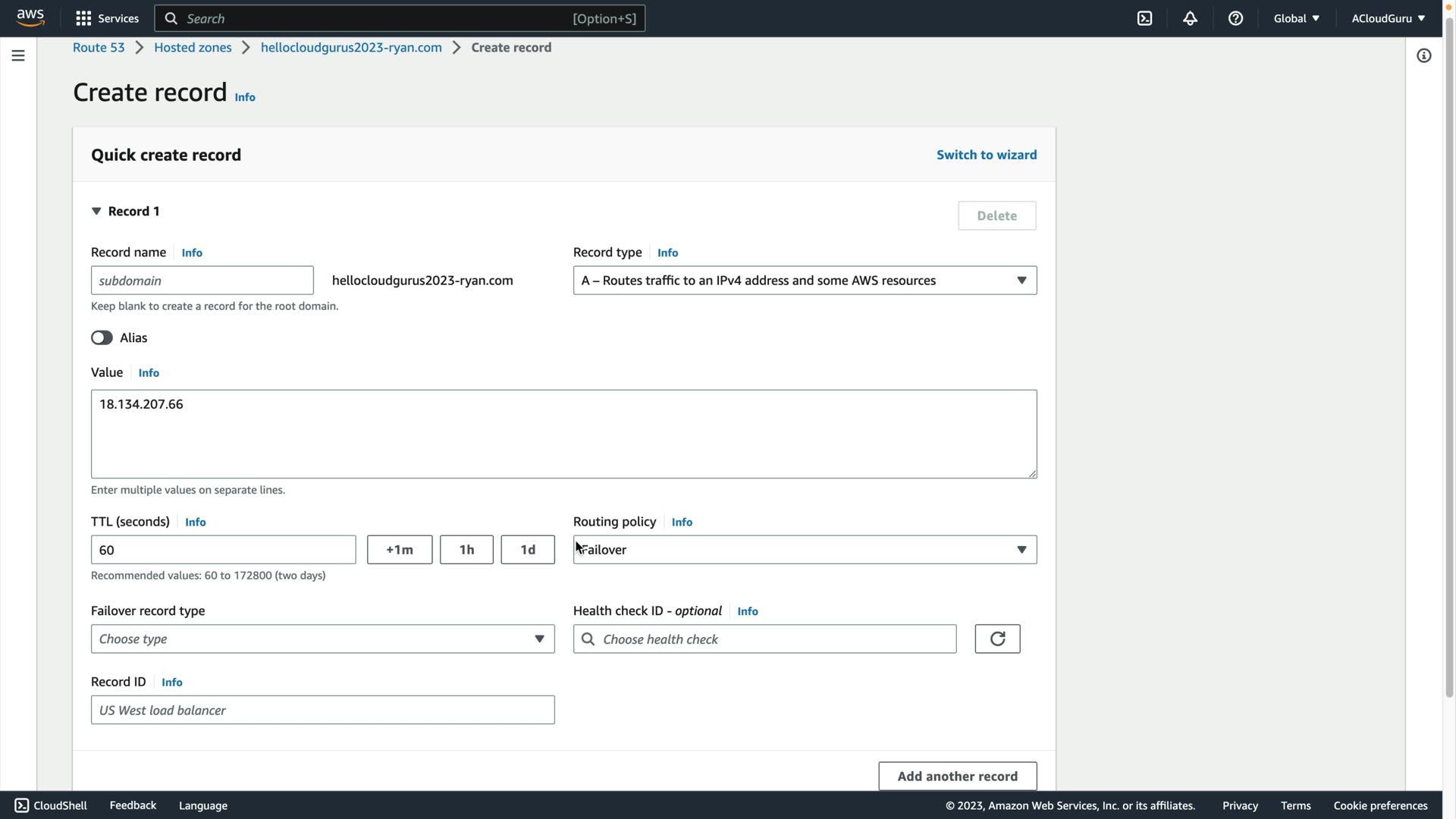Collapse the Record 1 section
Screen dimensions: 1456x819
point(96,211)
